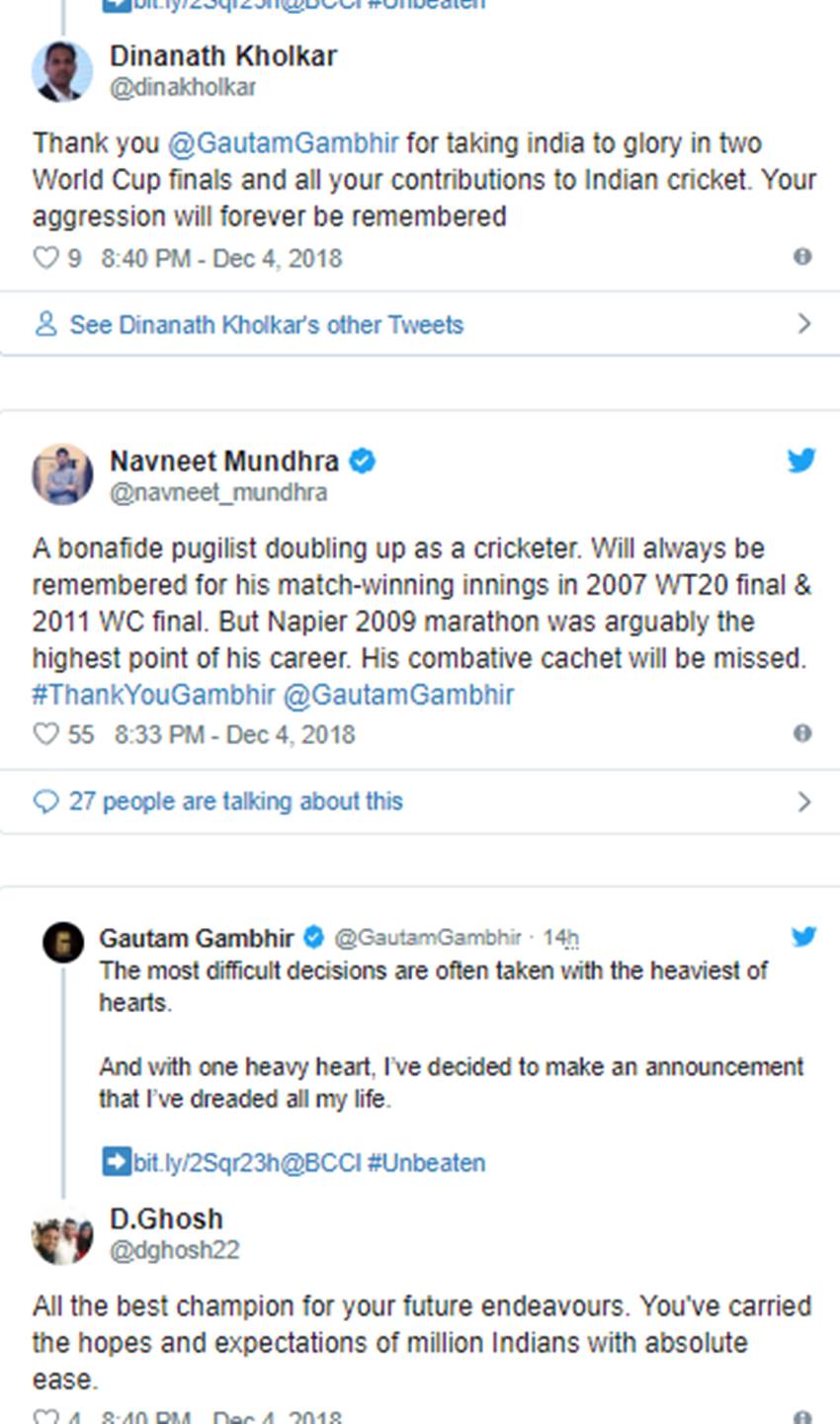Click Twitter bird logo on Navneet Mundhra's tweet
Viewport: 840px width, 1424px height.
pos(801,461)
